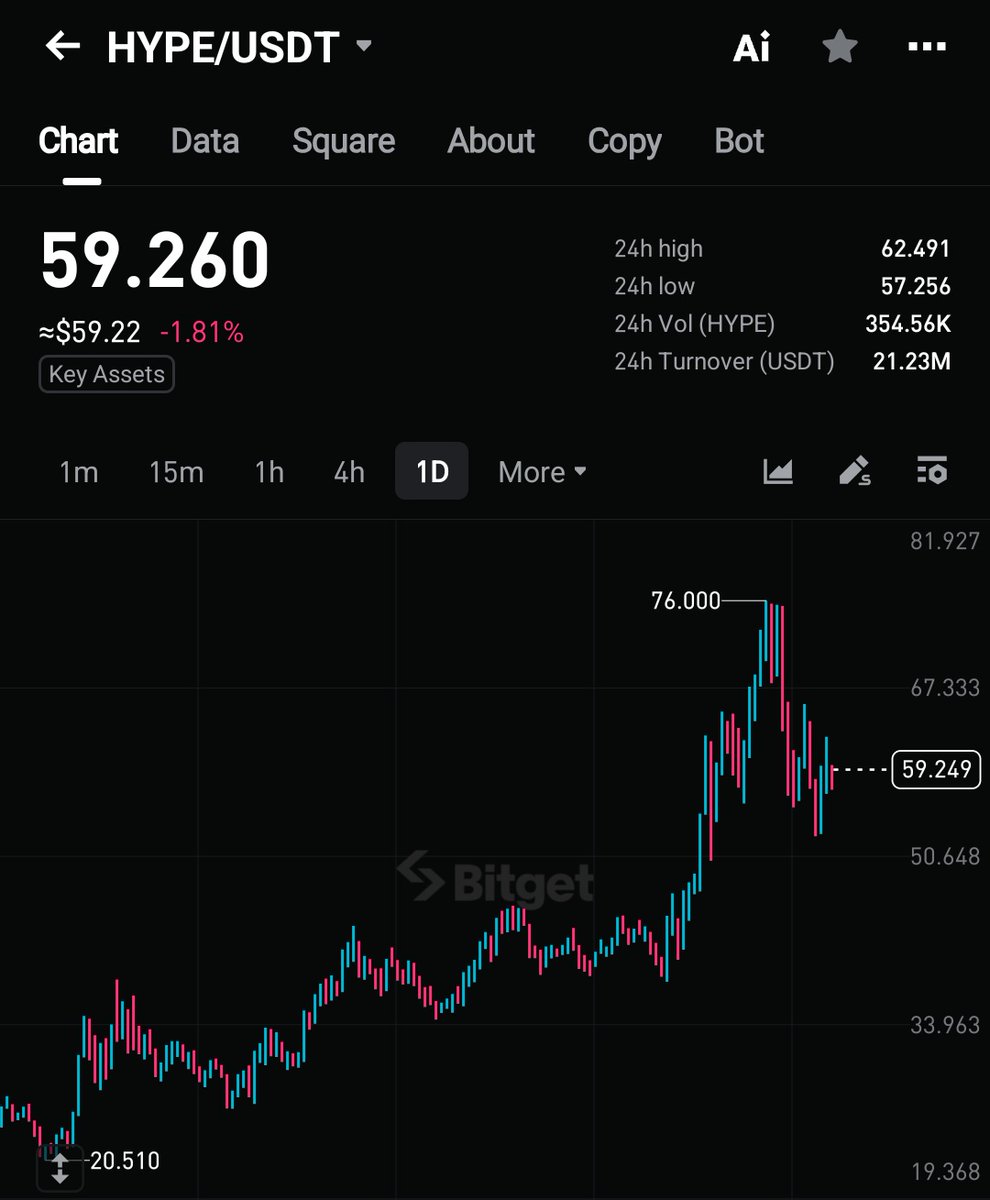Select the Chart tab
Screen dimensions: 990x1200
coord(78,141)
